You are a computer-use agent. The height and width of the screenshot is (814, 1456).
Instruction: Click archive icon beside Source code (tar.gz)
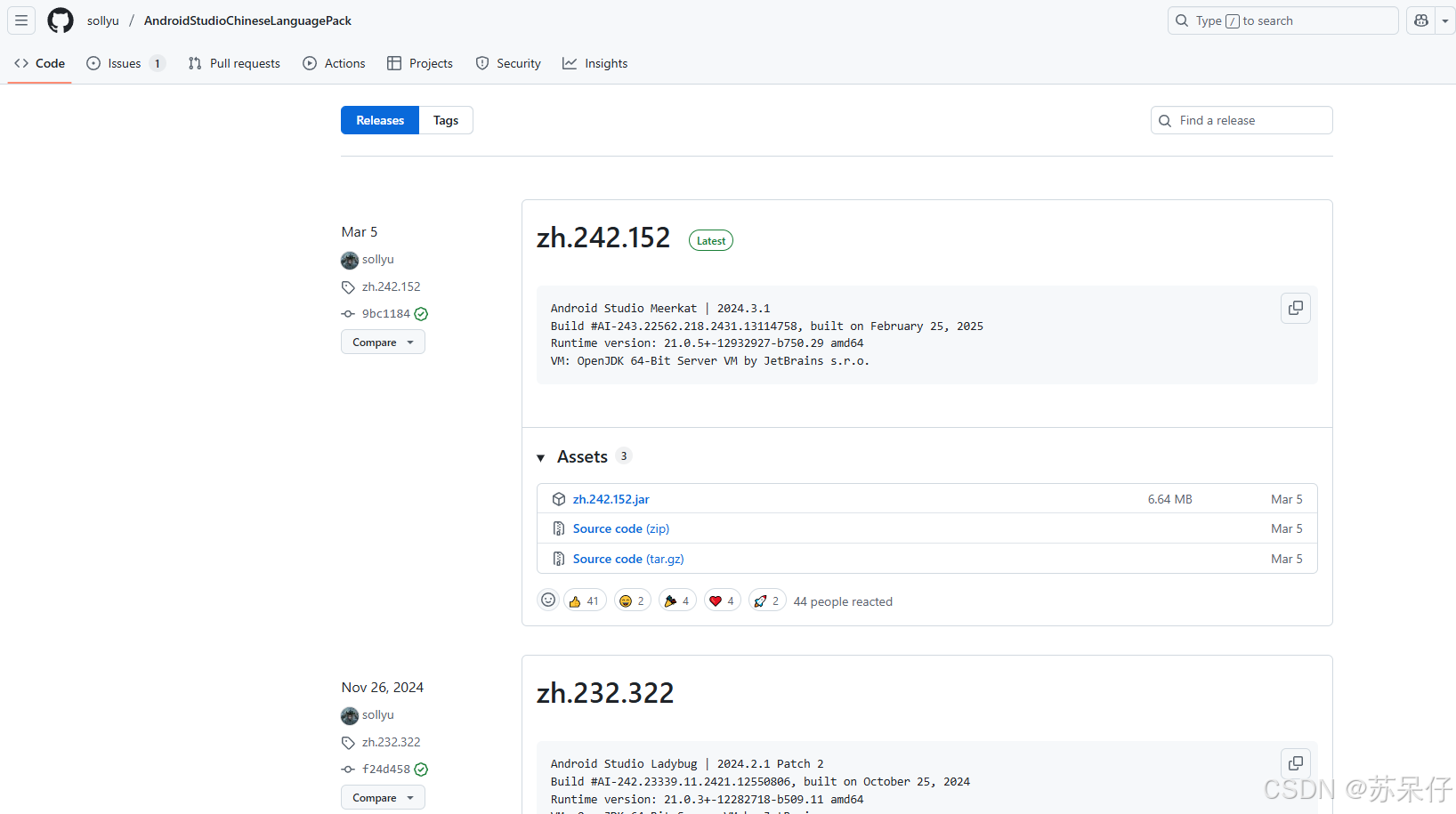(559, 559)
